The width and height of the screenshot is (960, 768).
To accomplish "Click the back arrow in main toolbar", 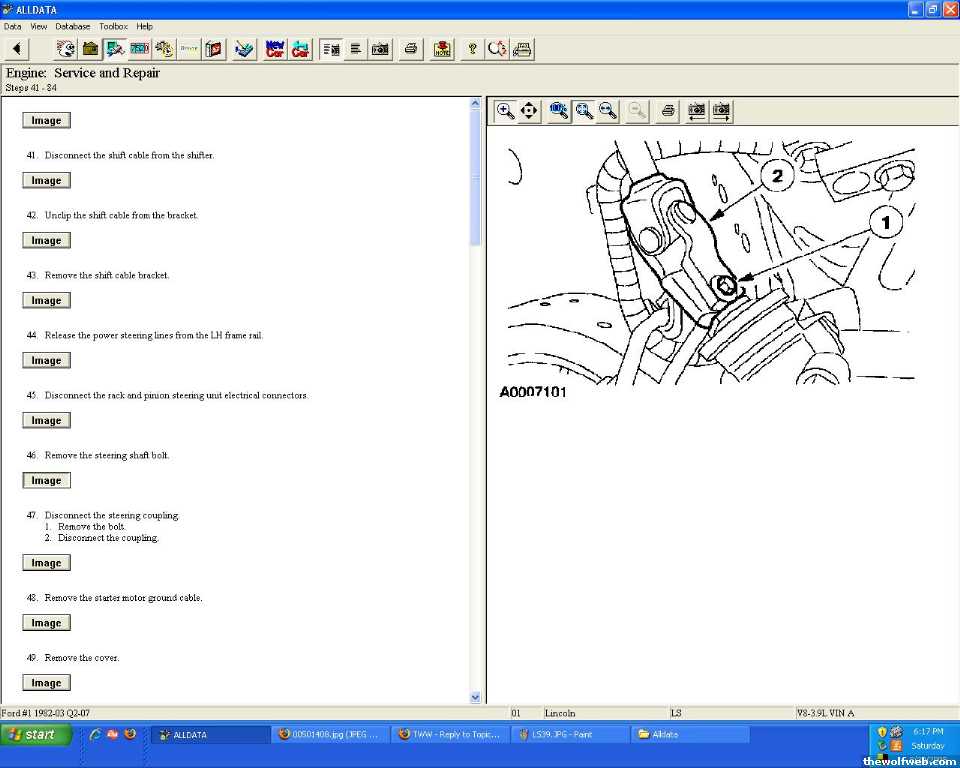I will 17,49.
